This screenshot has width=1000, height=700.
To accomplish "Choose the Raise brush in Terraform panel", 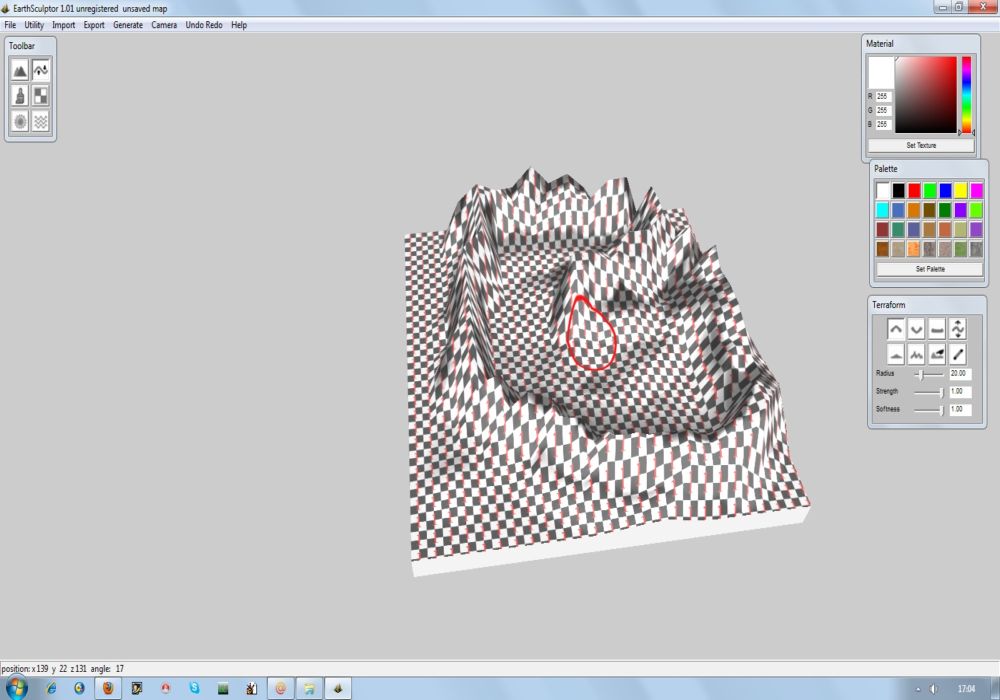I will 896,328.
